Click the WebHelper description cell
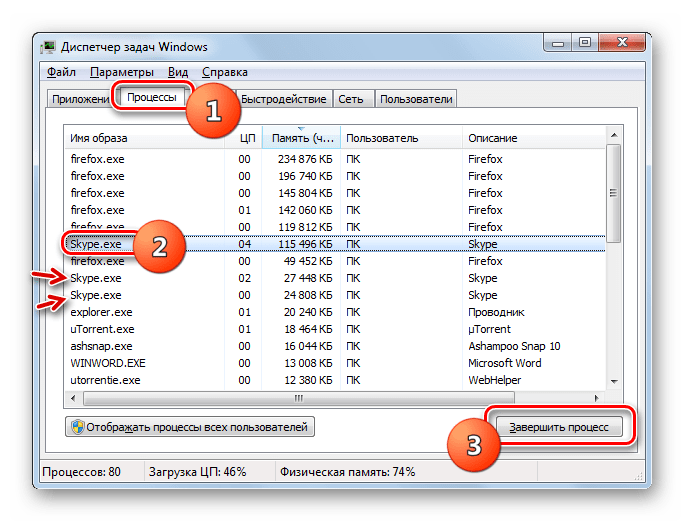 tap(495, 380)
